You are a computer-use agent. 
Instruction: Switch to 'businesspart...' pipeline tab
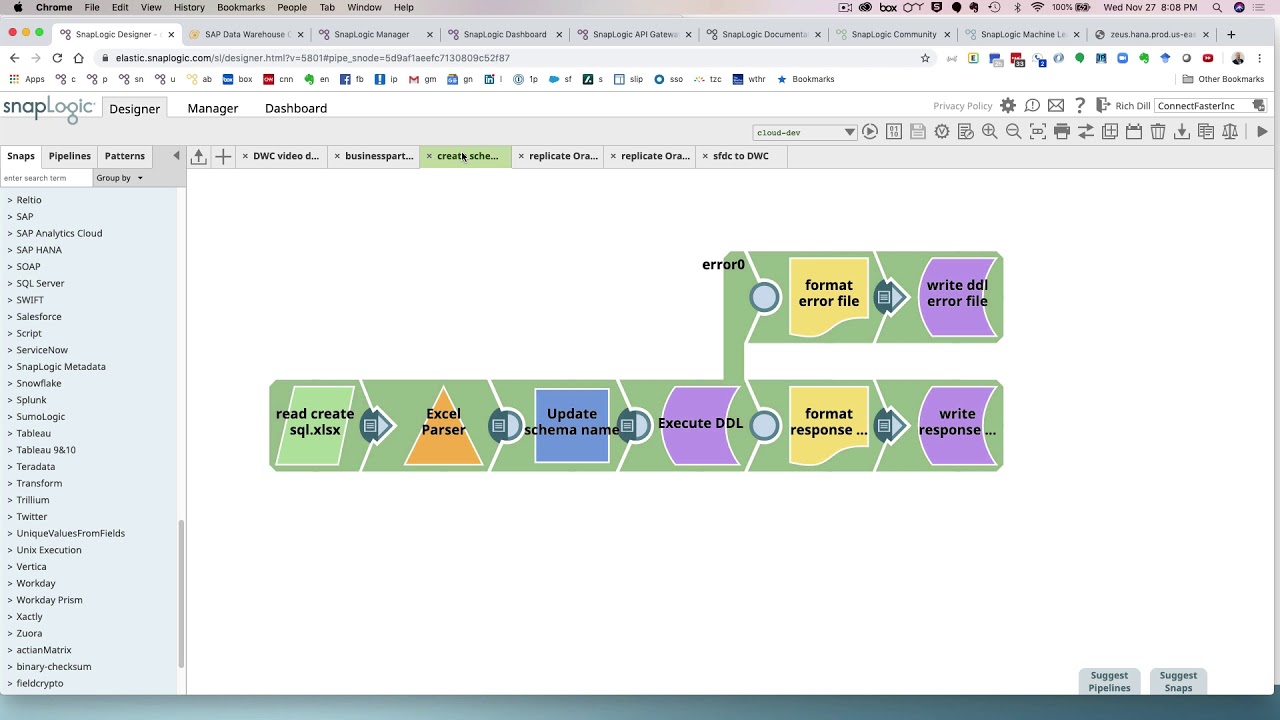[379, 156]
